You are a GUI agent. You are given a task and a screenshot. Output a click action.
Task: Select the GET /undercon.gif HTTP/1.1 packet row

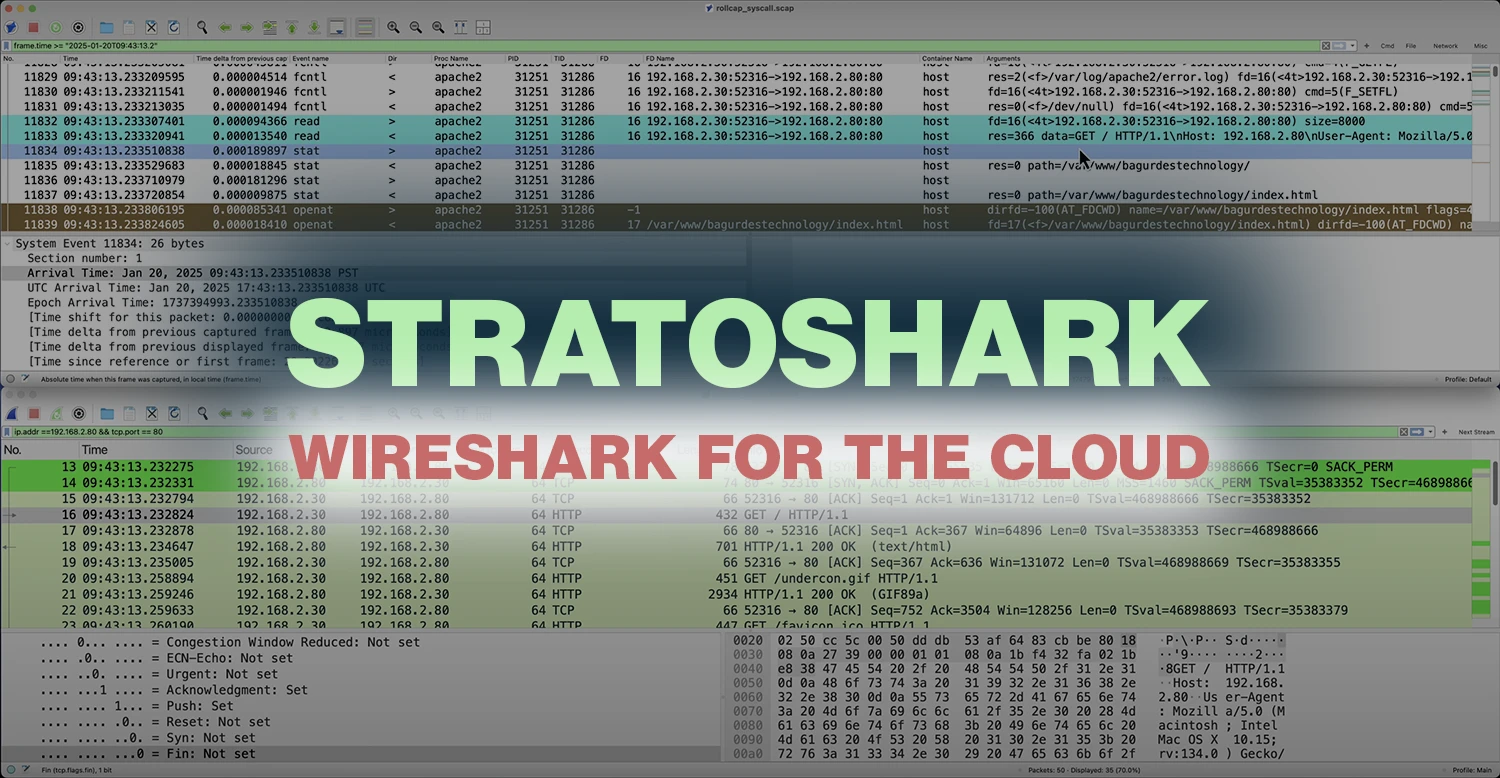[840, 578]
